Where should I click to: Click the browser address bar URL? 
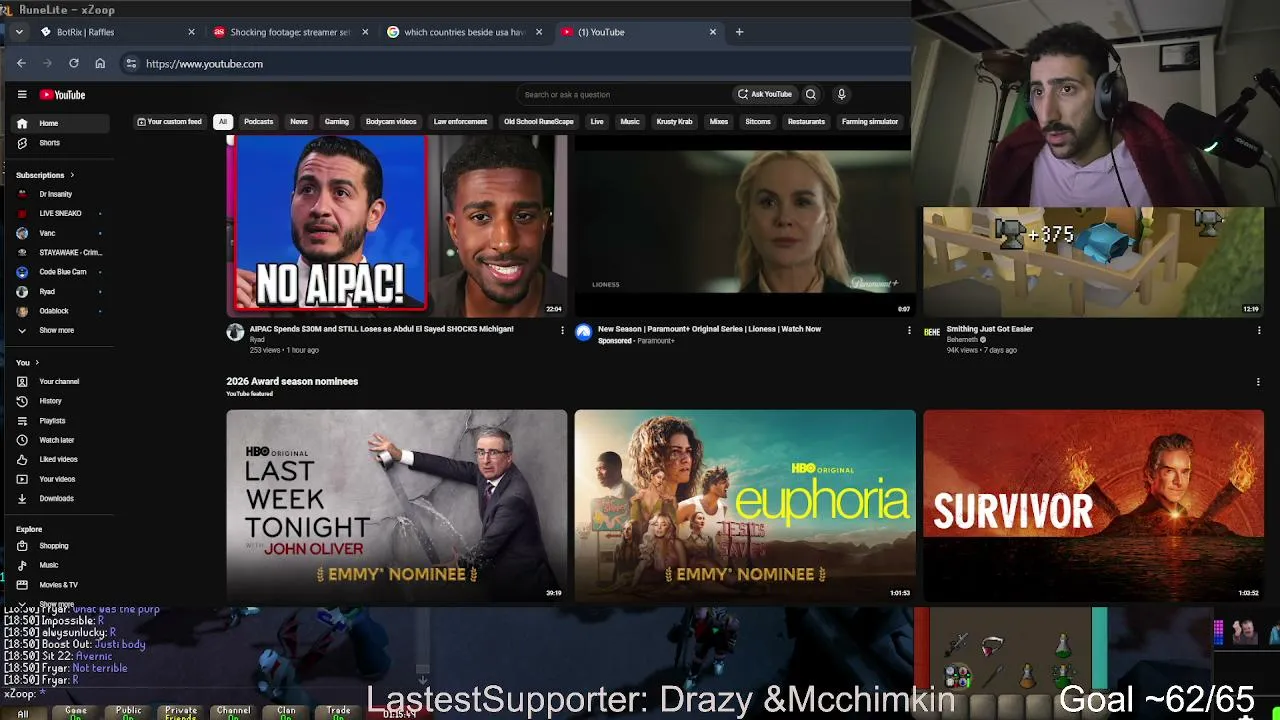(204, 64)
